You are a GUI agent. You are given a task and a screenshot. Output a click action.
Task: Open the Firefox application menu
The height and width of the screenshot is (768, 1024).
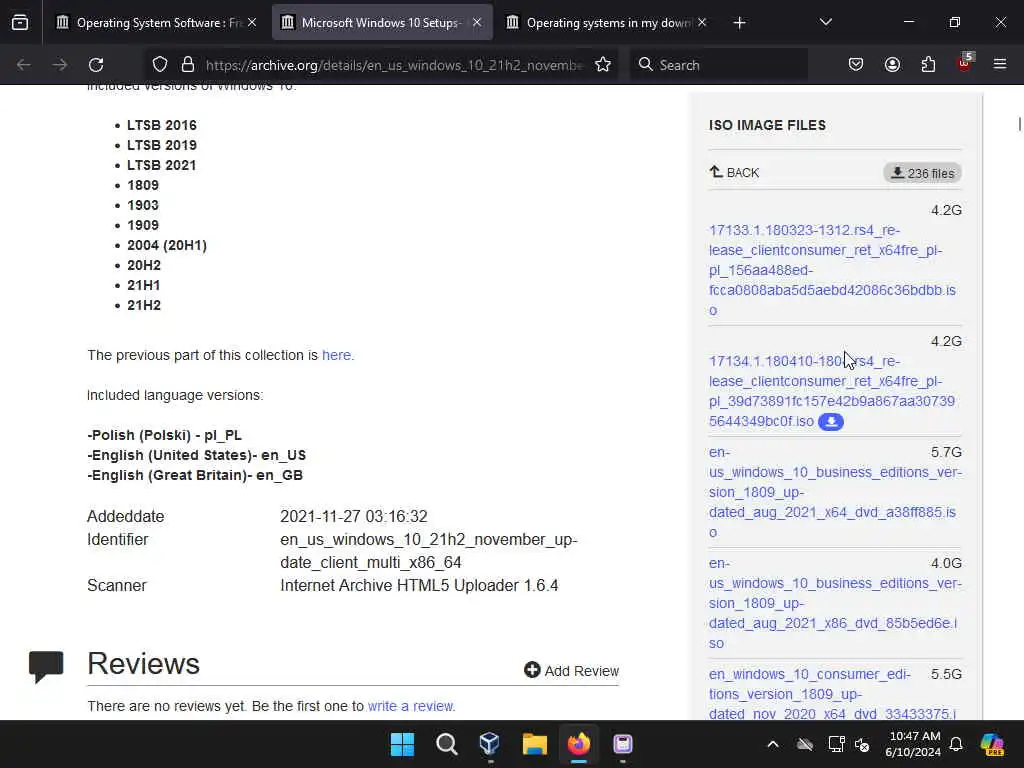pos(1000,65)
